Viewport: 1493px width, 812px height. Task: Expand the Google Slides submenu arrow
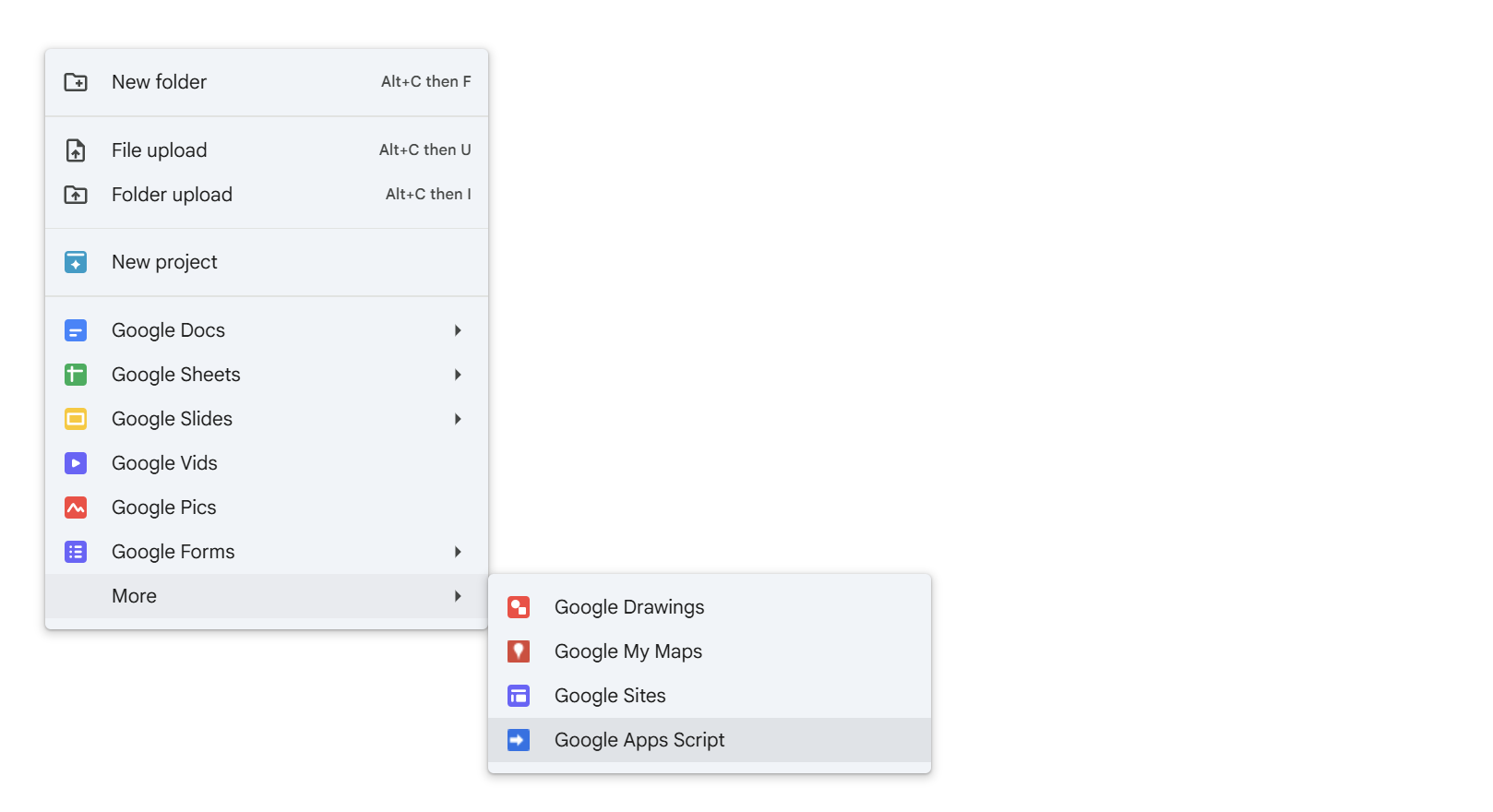tap(458, 419)
